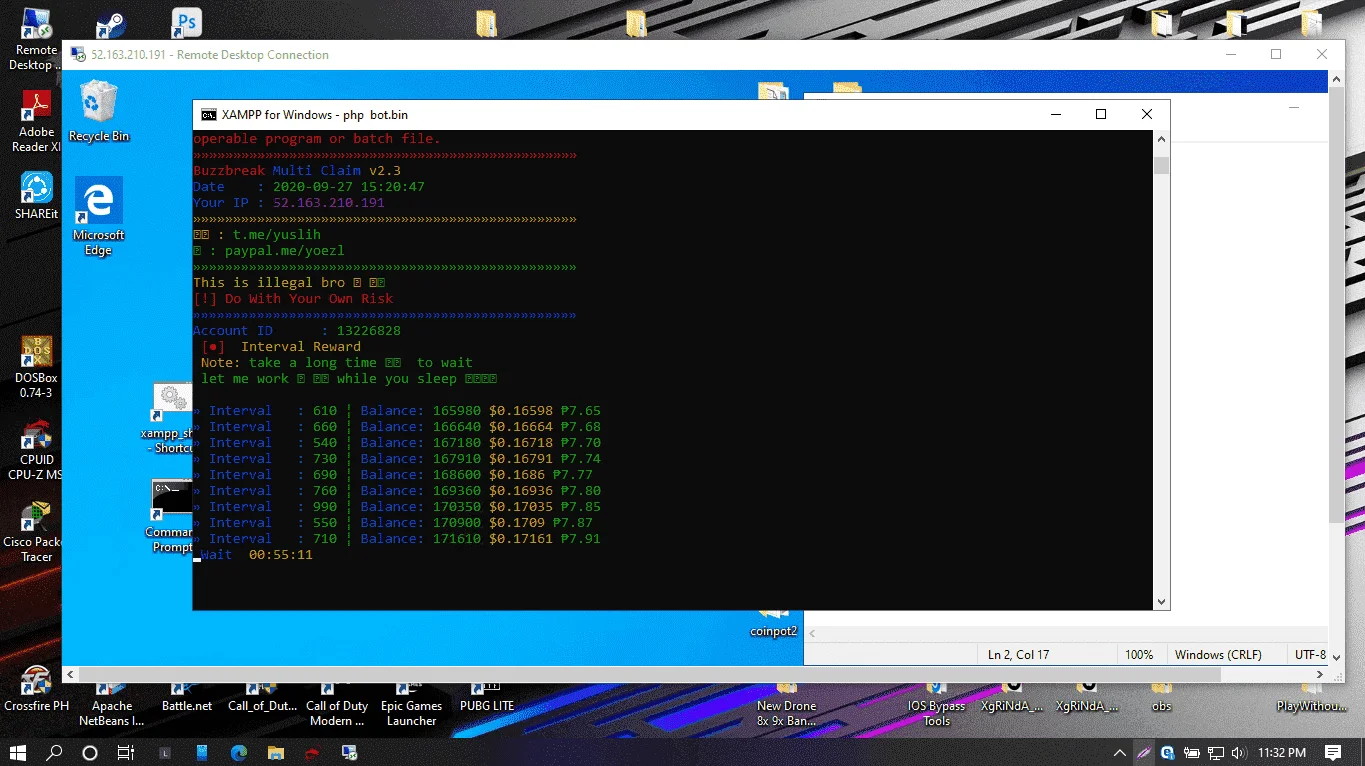Click the Notepad zoom level 100% indicator

tap(1139, 655)
